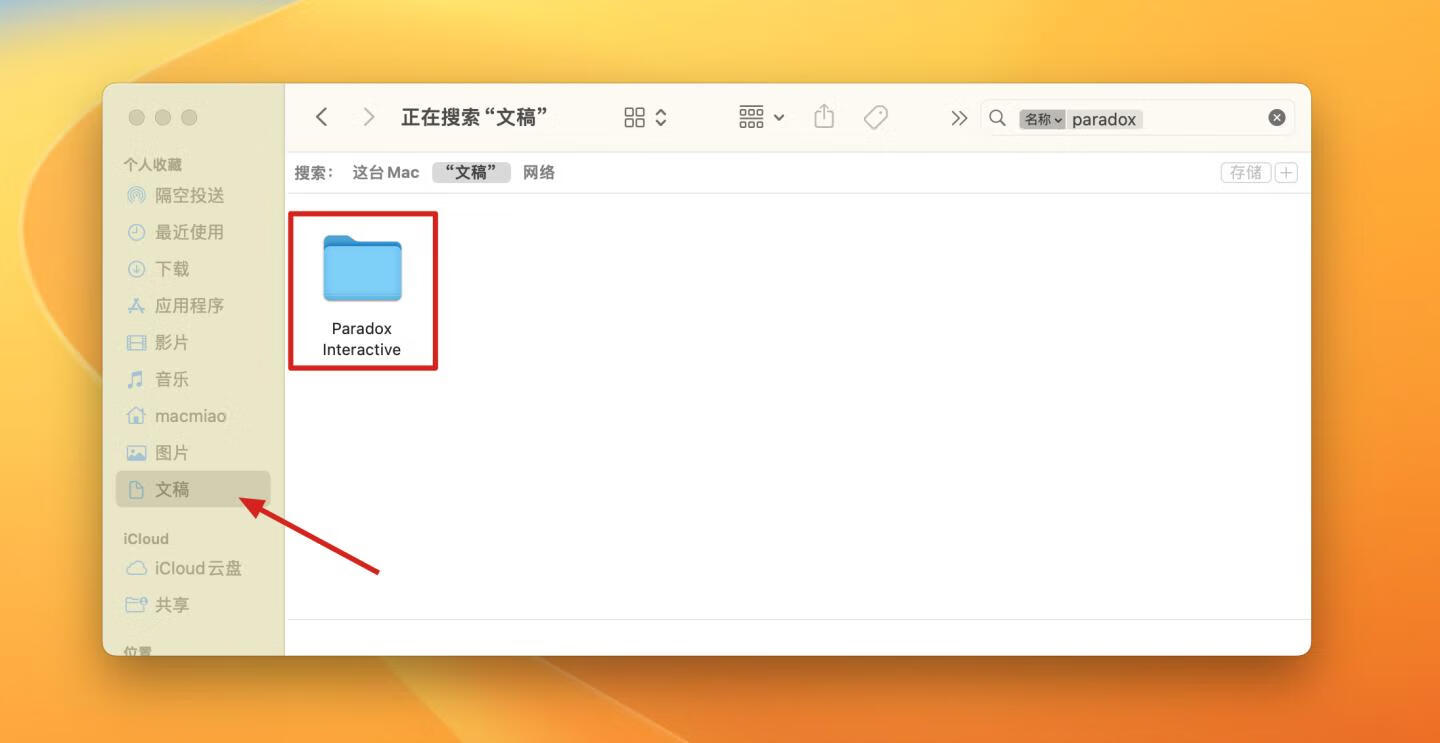This screenshot has width=1440, height=743.
Task: Open the view style up-down arrows
Action: (x=661, y=118)
